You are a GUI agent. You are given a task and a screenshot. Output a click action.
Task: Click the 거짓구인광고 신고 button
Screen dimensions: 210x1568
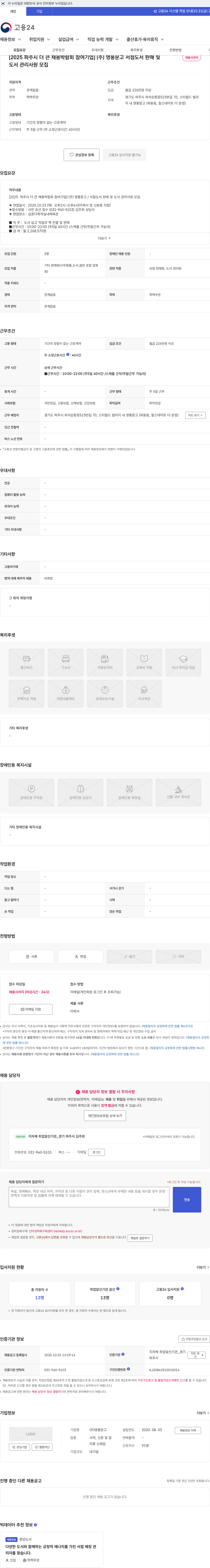(194, 1339)
